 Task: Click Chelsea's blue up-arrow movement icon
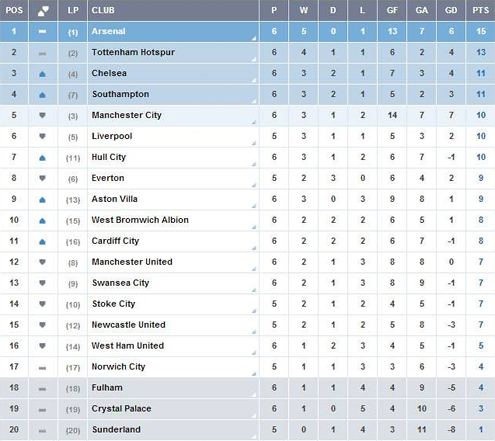42,74
